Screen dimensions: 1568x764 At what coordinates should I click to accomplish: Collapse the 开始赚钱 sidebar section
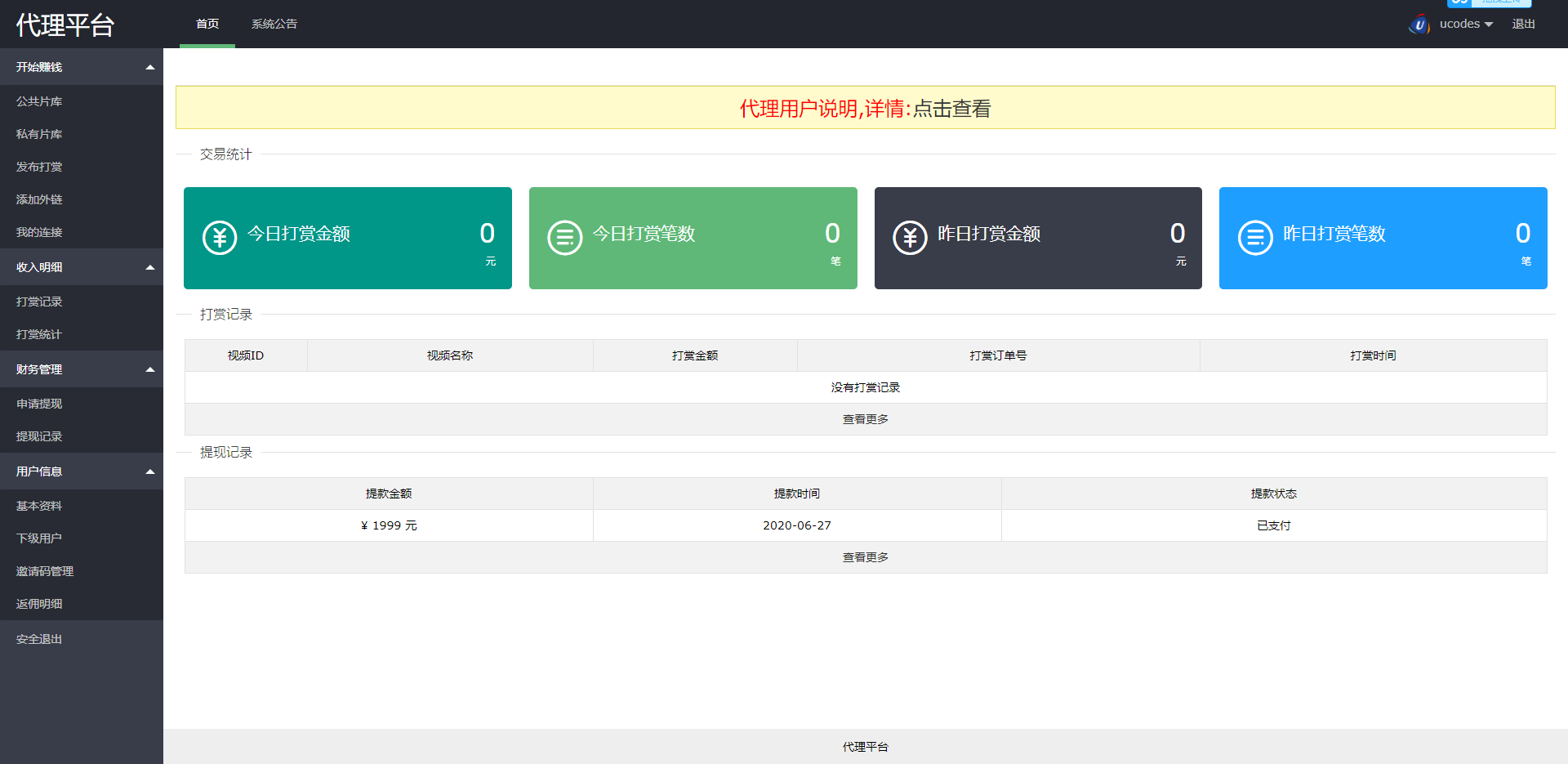coord(150,67)
